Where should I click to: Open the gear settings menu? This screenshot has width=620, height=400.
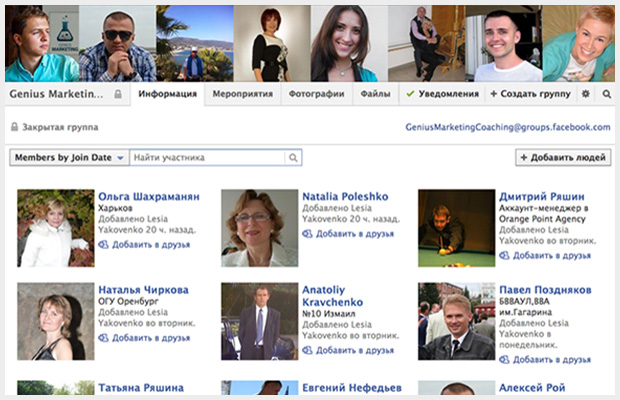click(586, 94)
